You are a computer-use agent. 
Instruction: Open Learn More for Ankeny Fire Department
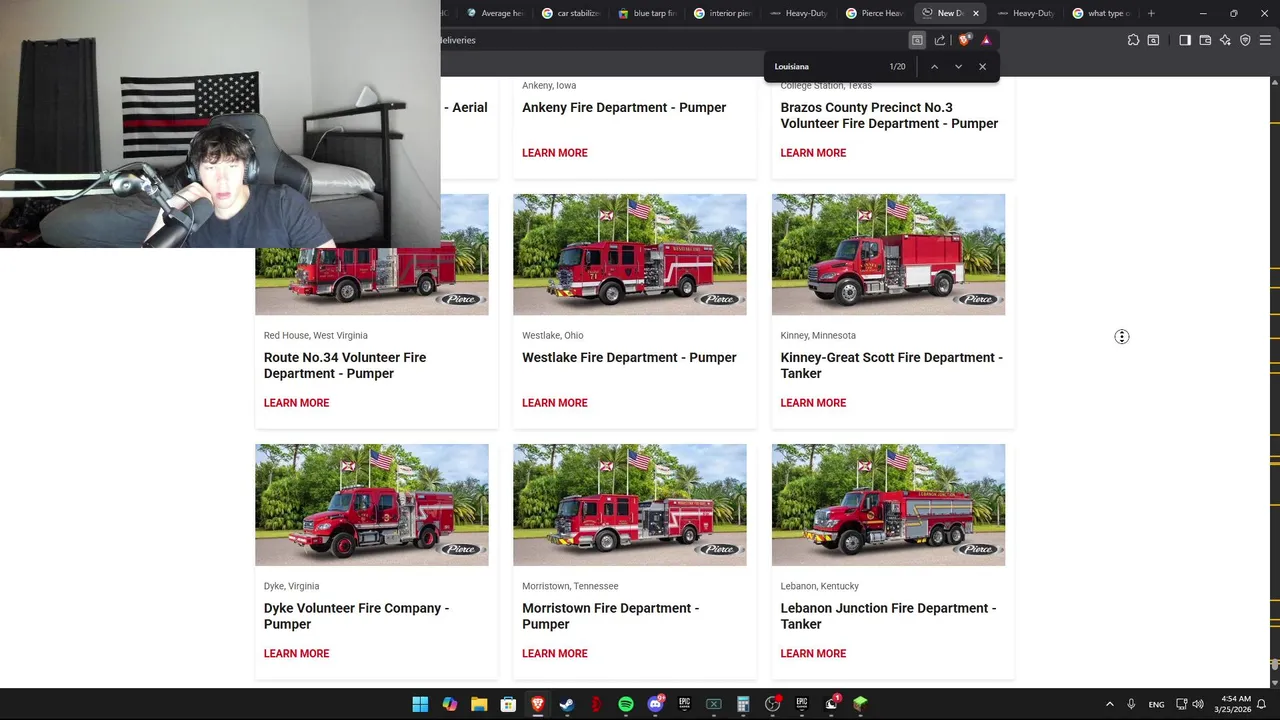coord(555,153)
